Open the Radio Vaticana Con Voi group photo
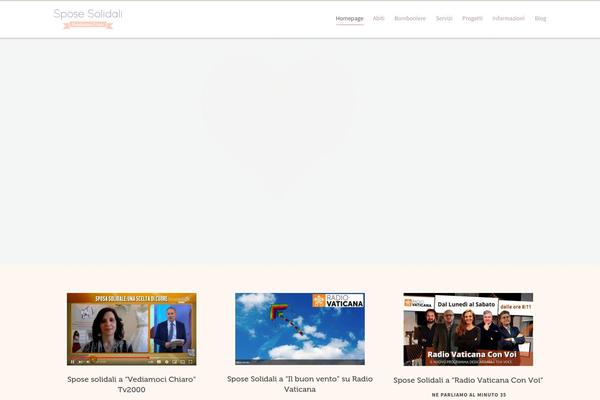This screenshot has width=600, height=400. pos(468,329)
